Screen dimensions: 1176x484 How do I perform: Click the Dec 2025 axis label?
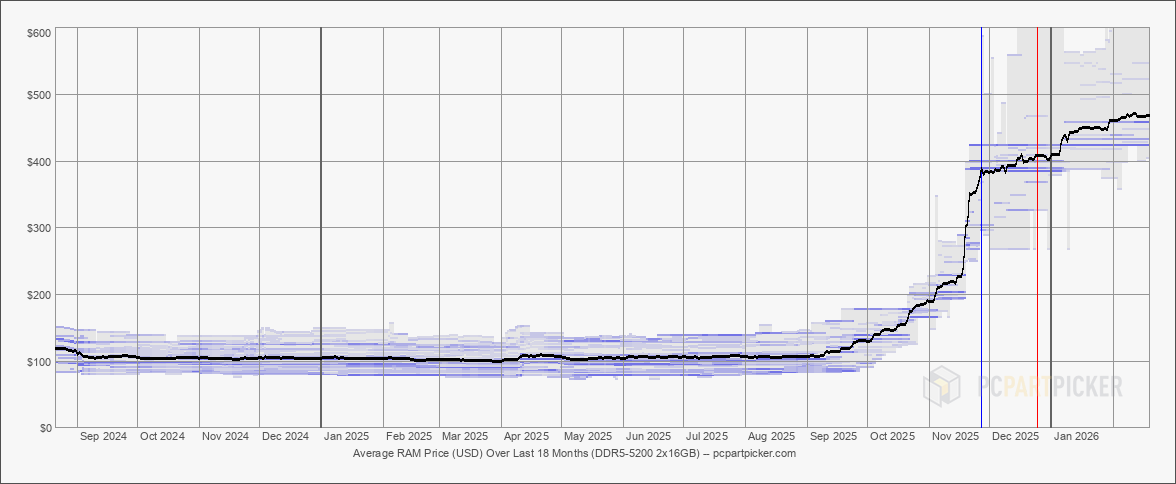(x=1016, y=436)
